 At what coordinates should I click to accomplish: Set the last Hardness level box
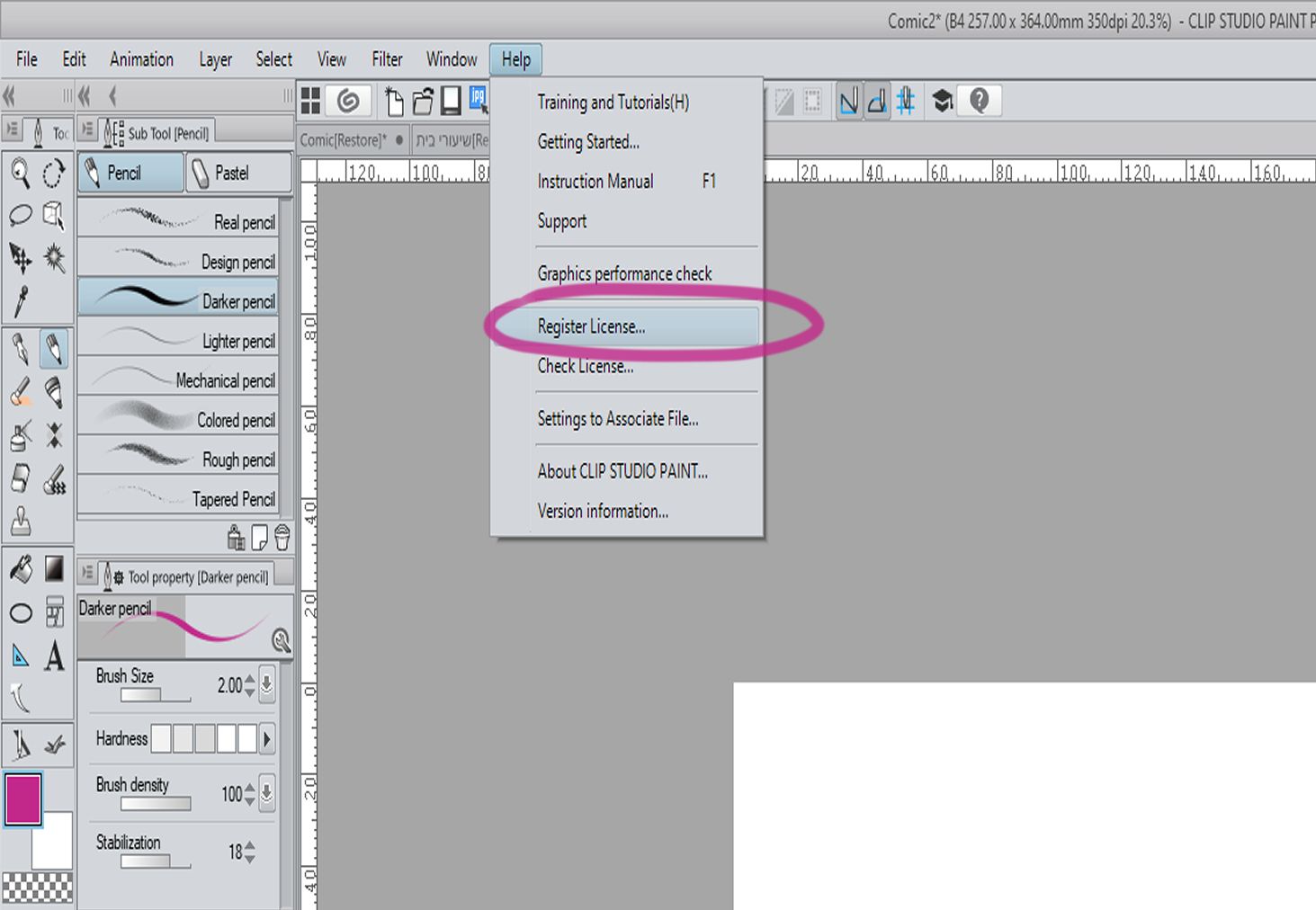(x=247, y=739)
